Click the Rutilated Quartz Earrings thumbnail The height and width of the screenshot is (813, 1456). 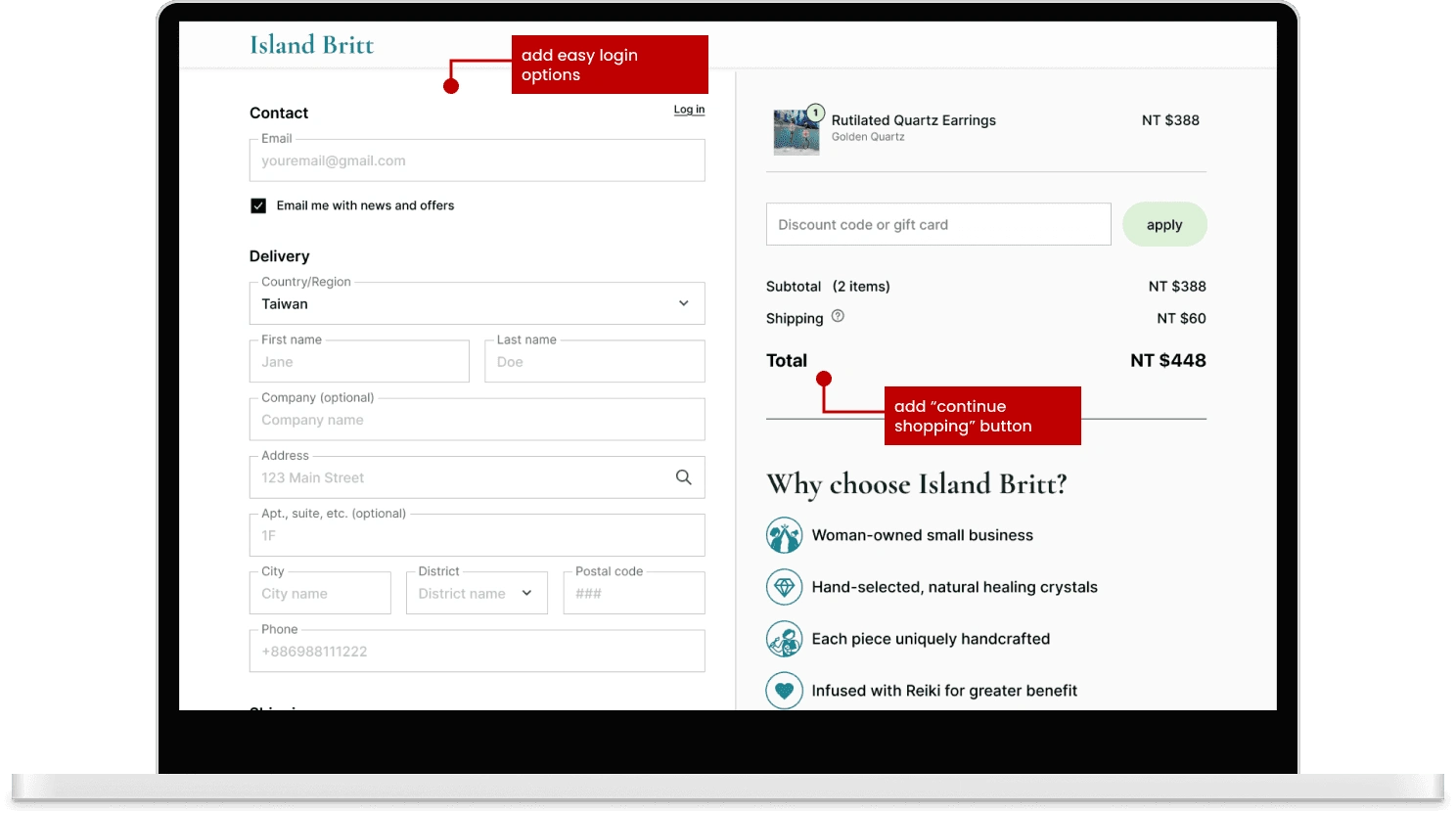point(796,132)
